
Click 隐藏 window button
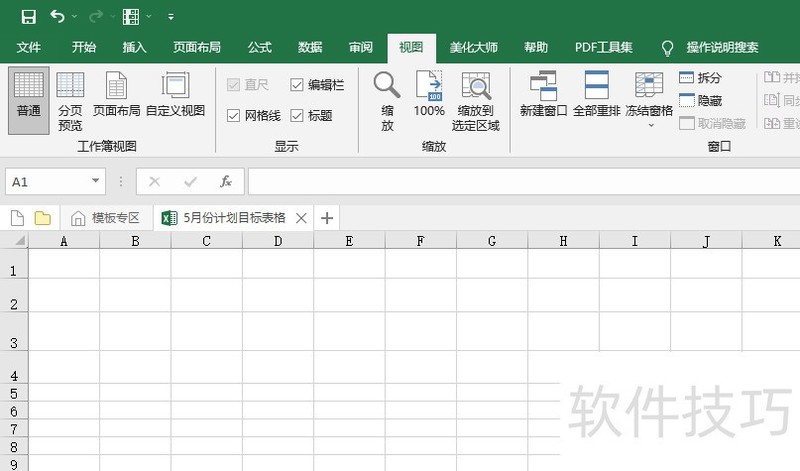coord(701,101)
